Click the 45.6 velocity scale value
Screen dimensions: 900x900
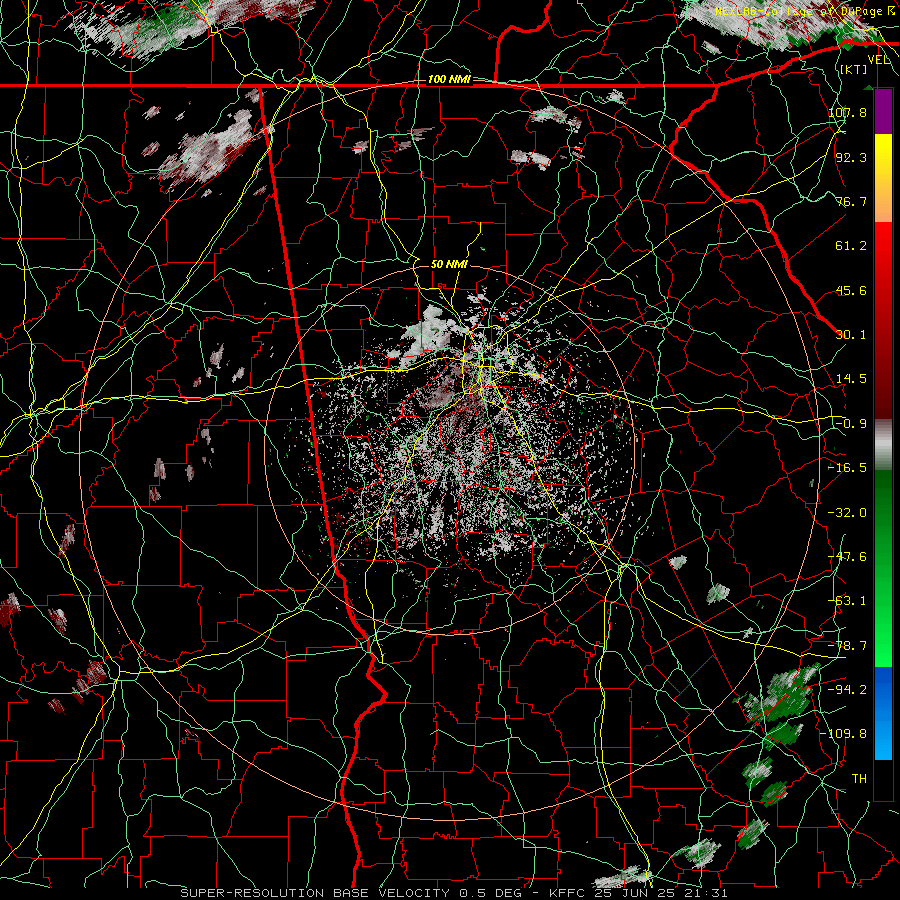(x=851, y=290)
